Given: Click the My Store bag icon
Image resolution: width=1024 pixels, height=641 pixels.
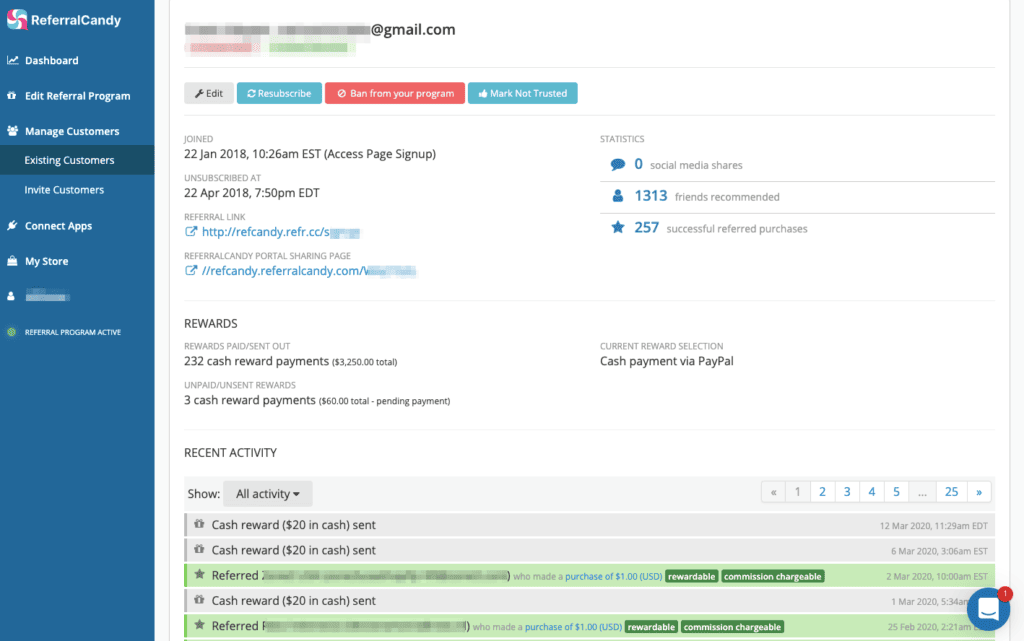Looking at the screenshot, I should click(x=12, y=260).
